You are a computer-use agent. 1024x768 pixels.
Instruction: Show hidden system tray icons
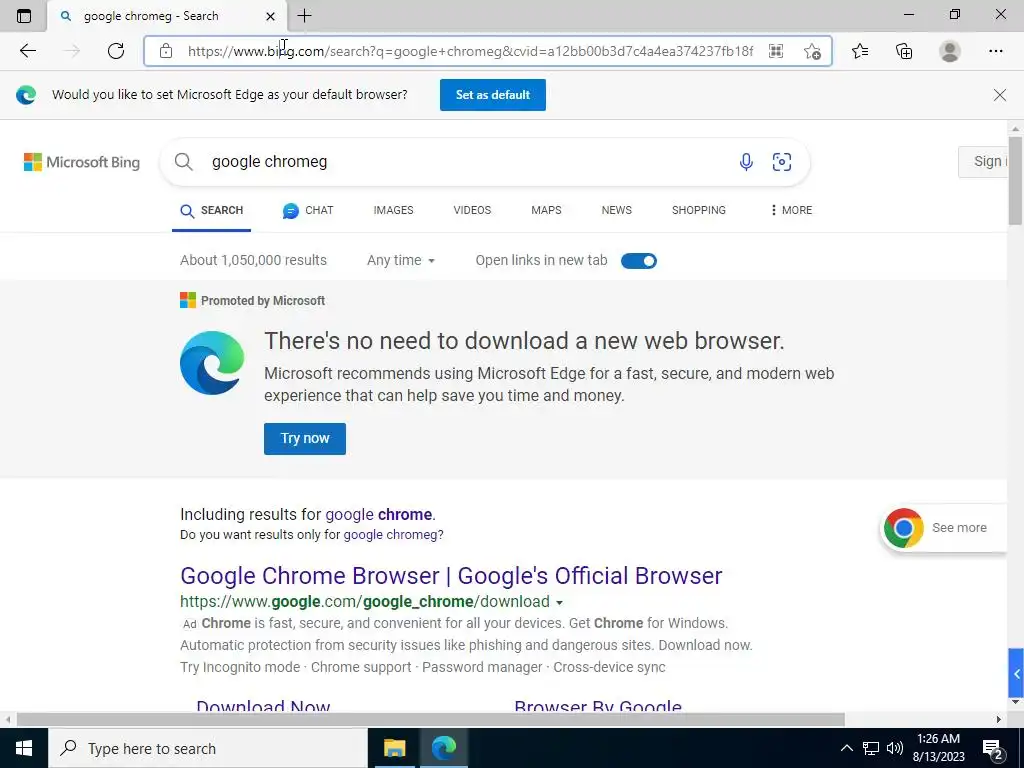tap(846, 748)
